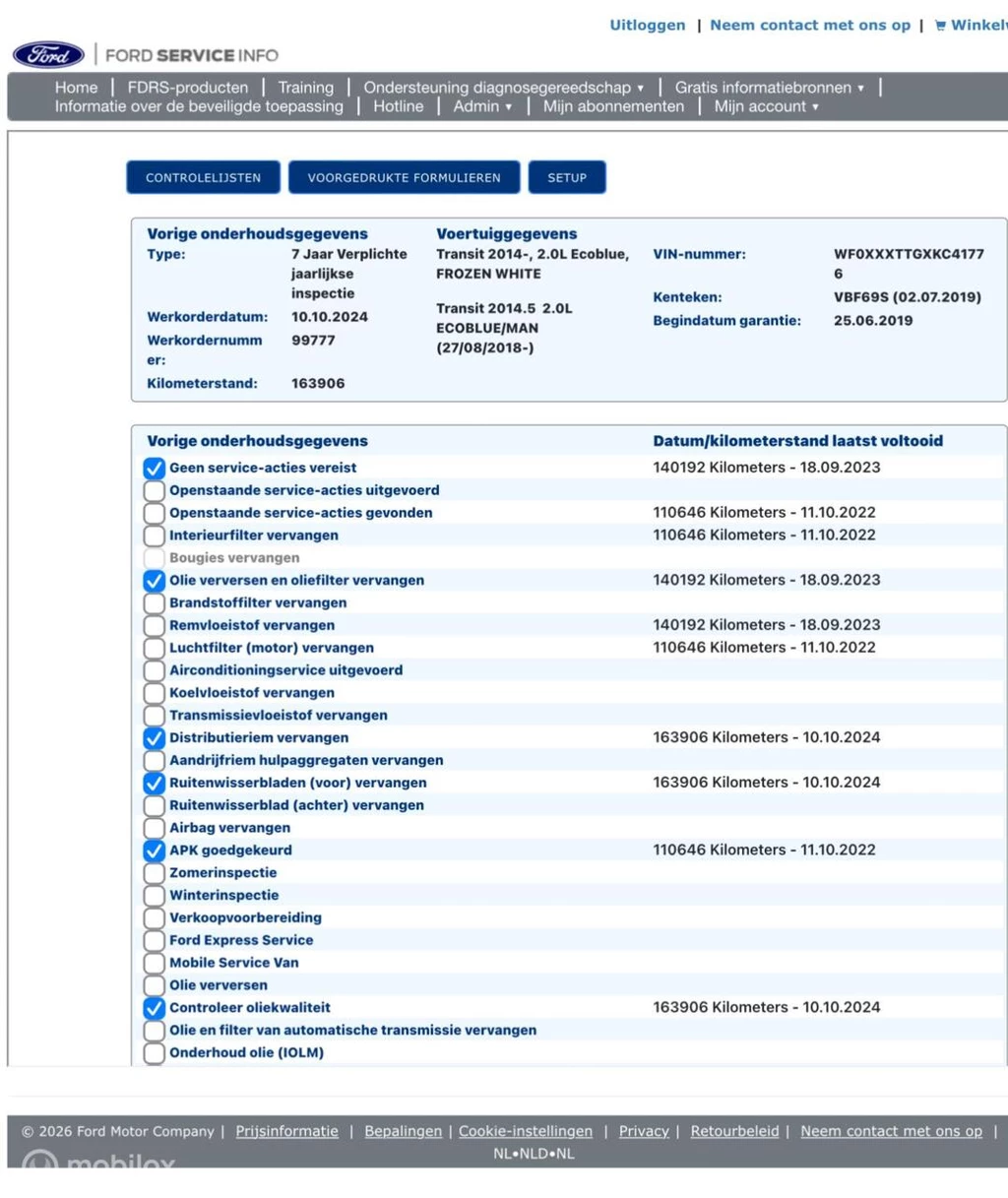Tick 'Koelvloeistof vervangen' checkbox
This screenshot has width=1008, height=1198.
click(x=155, y=693)
